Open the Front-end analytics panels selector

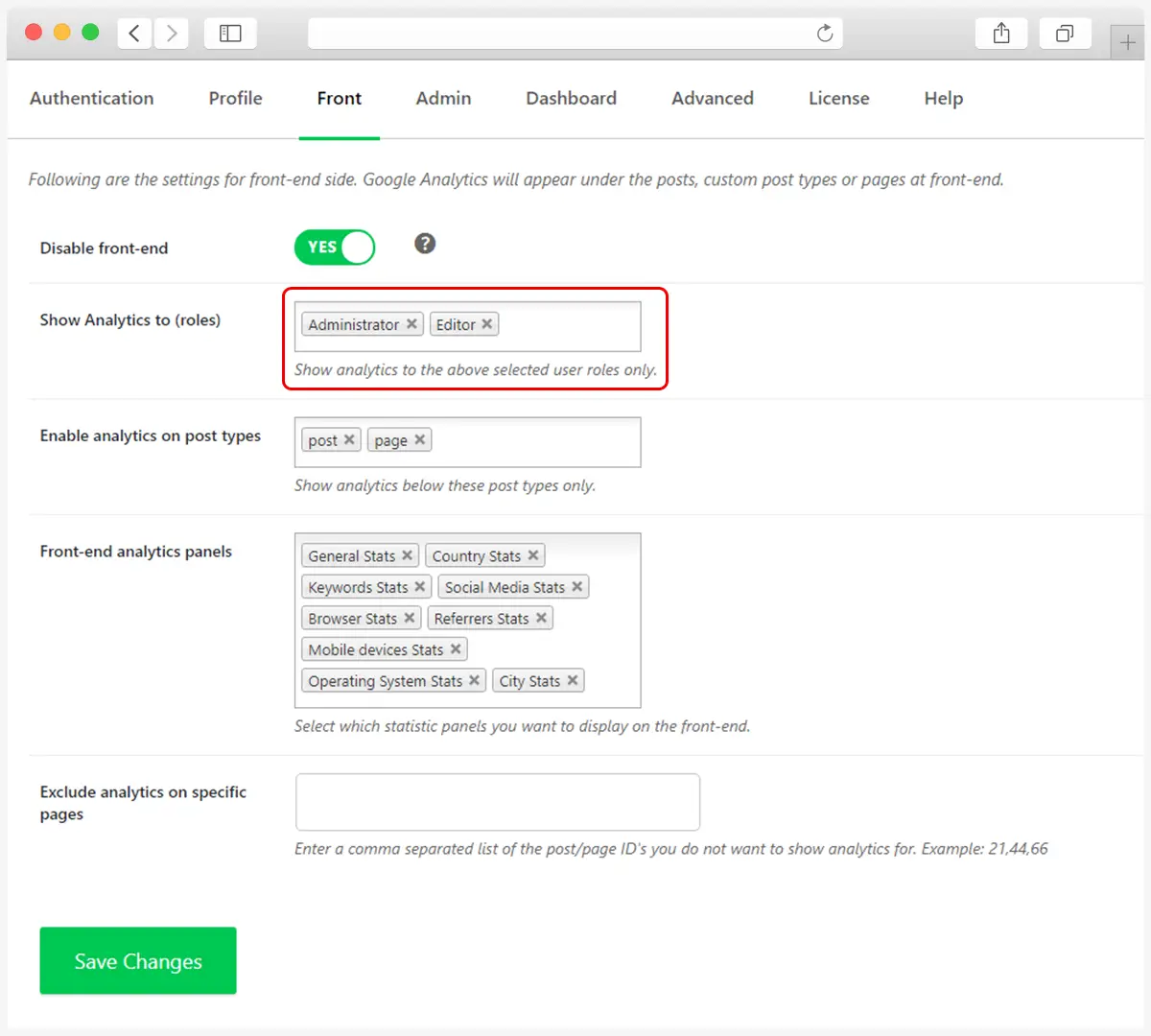pyautogui.click(x=467, y=621)
